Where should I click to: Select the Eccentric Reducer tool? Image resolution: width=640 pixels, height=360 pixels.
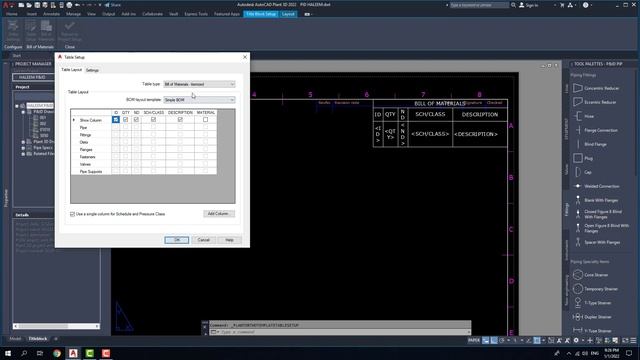tap(595, 102)
